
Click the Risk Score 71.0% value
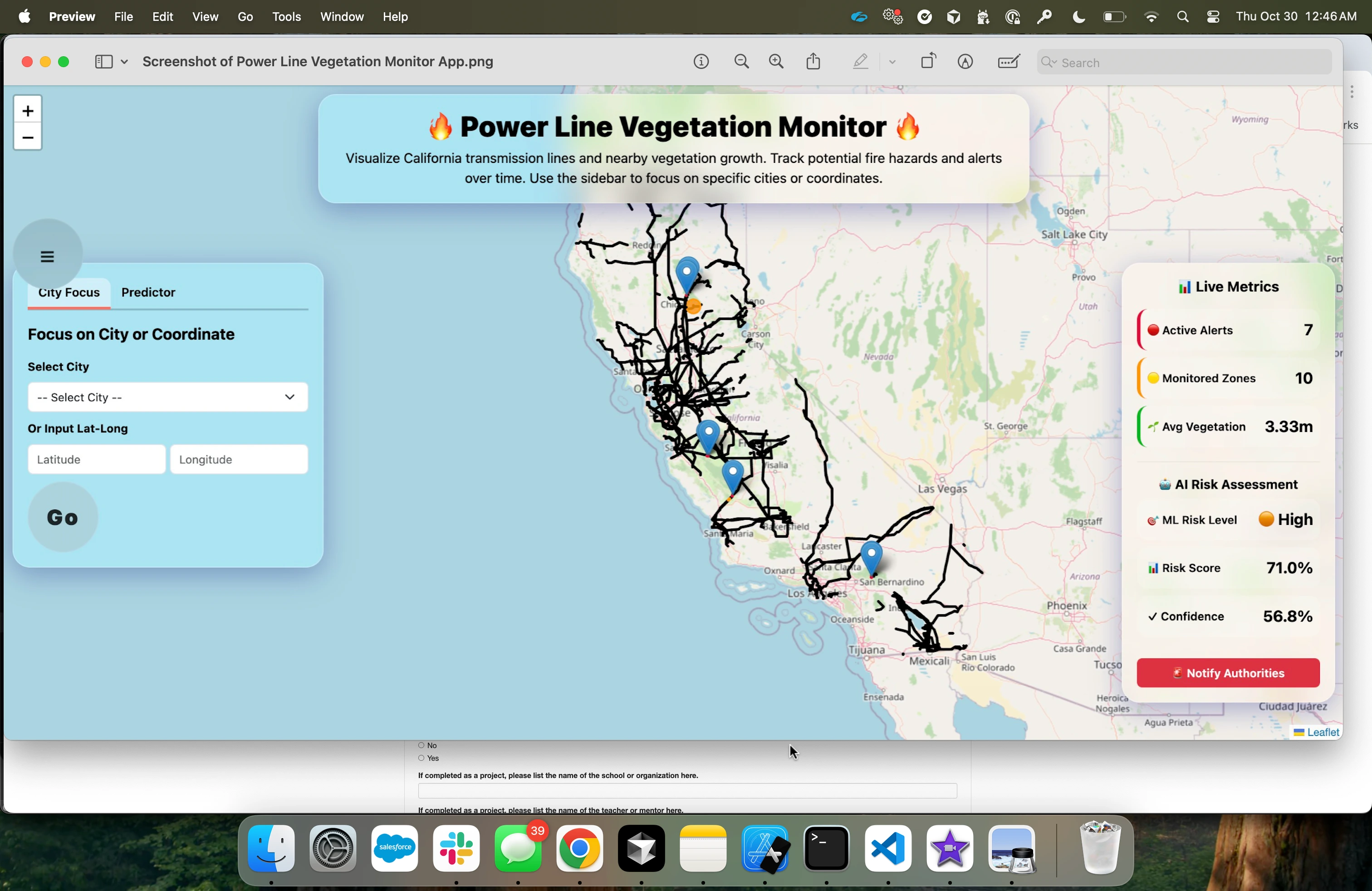coord(1289,568)
